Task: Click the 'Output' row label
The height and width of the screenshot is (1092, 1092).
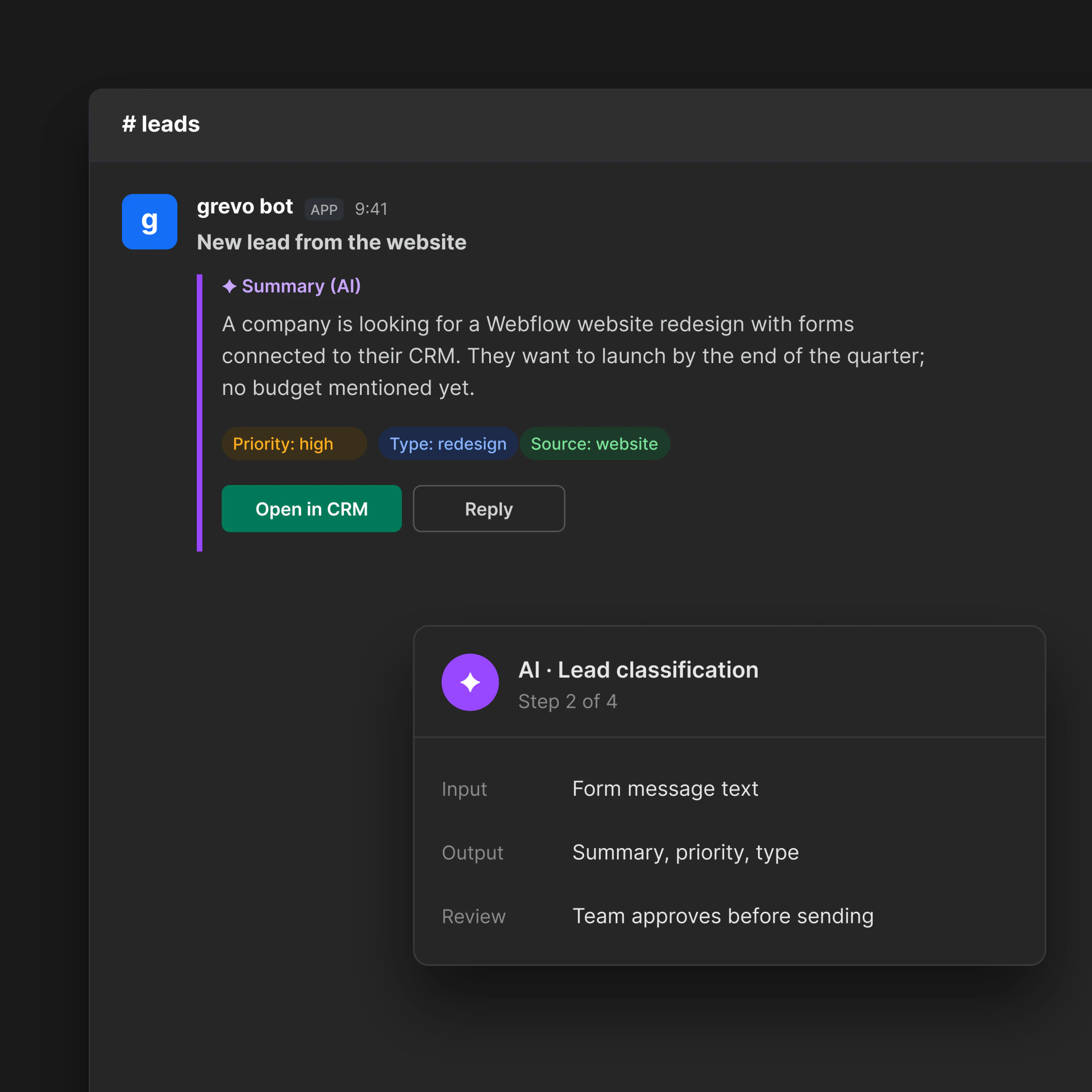Action: pos(473,852)
